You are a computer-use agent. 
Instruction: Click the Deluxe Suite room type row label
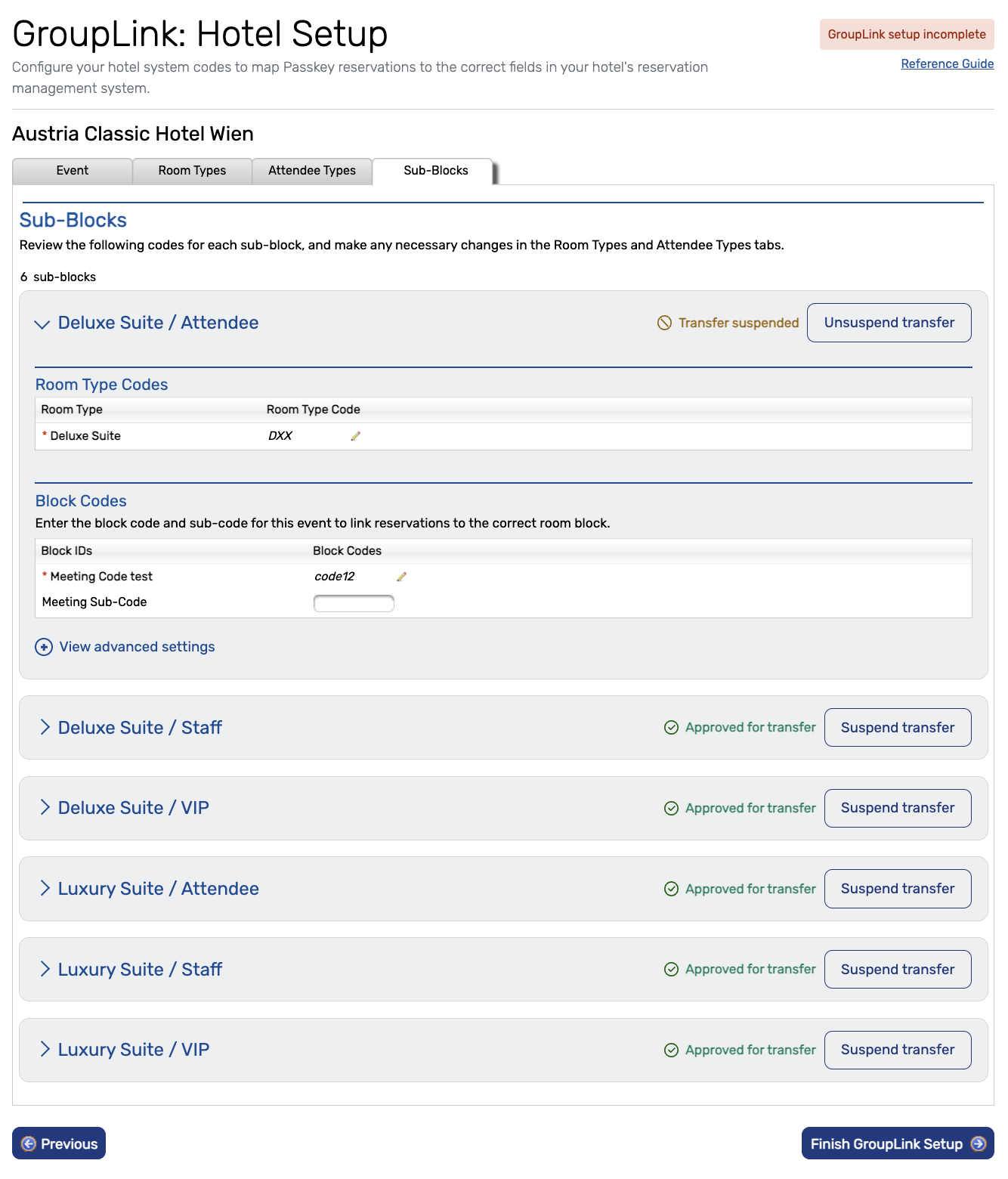pos(85,436)
